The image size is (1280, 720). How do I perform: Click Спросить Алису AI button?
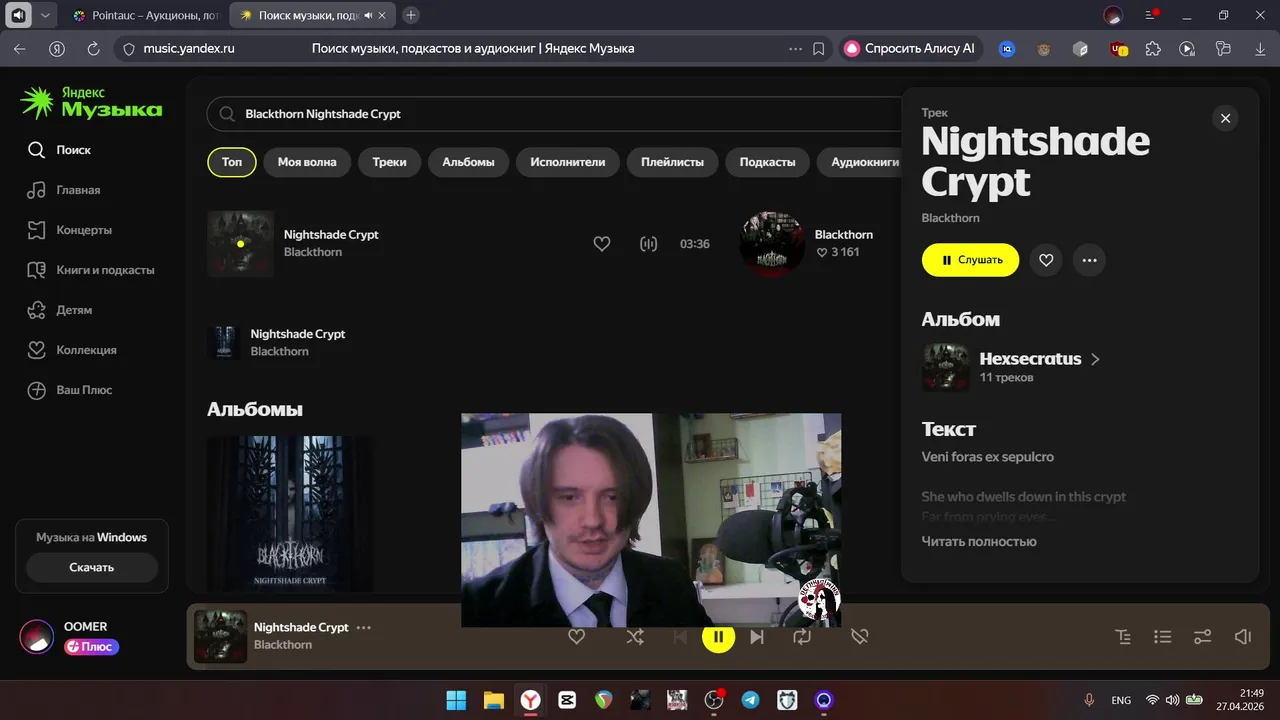911,48
